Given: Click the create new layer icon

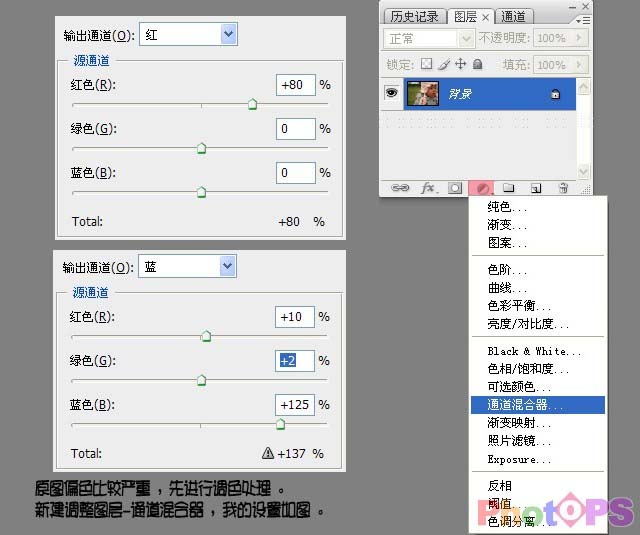Looking at the screenshot, I should pos(536,187).
